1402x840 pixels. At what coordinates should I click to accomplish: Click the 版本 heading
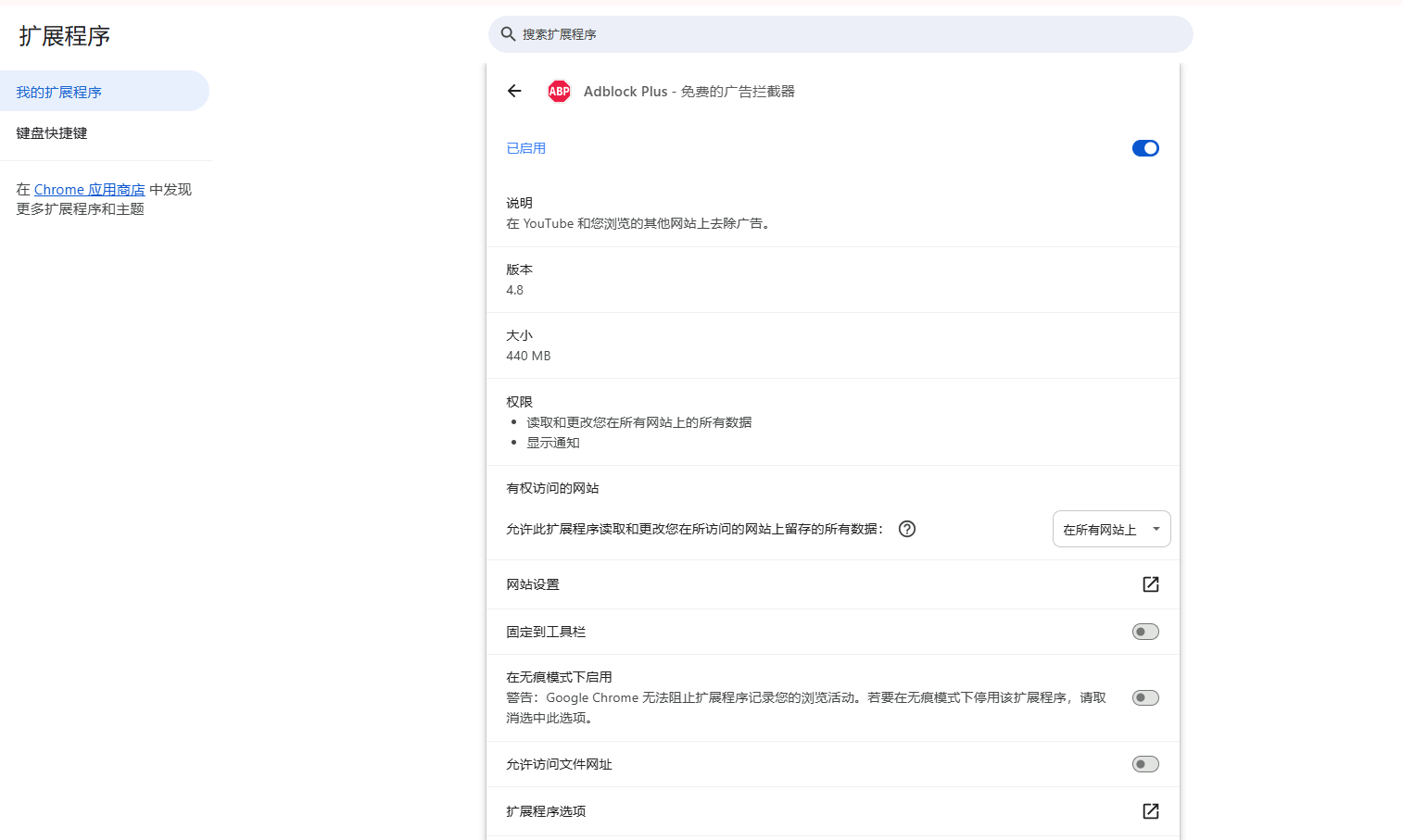tap(519, 270)
